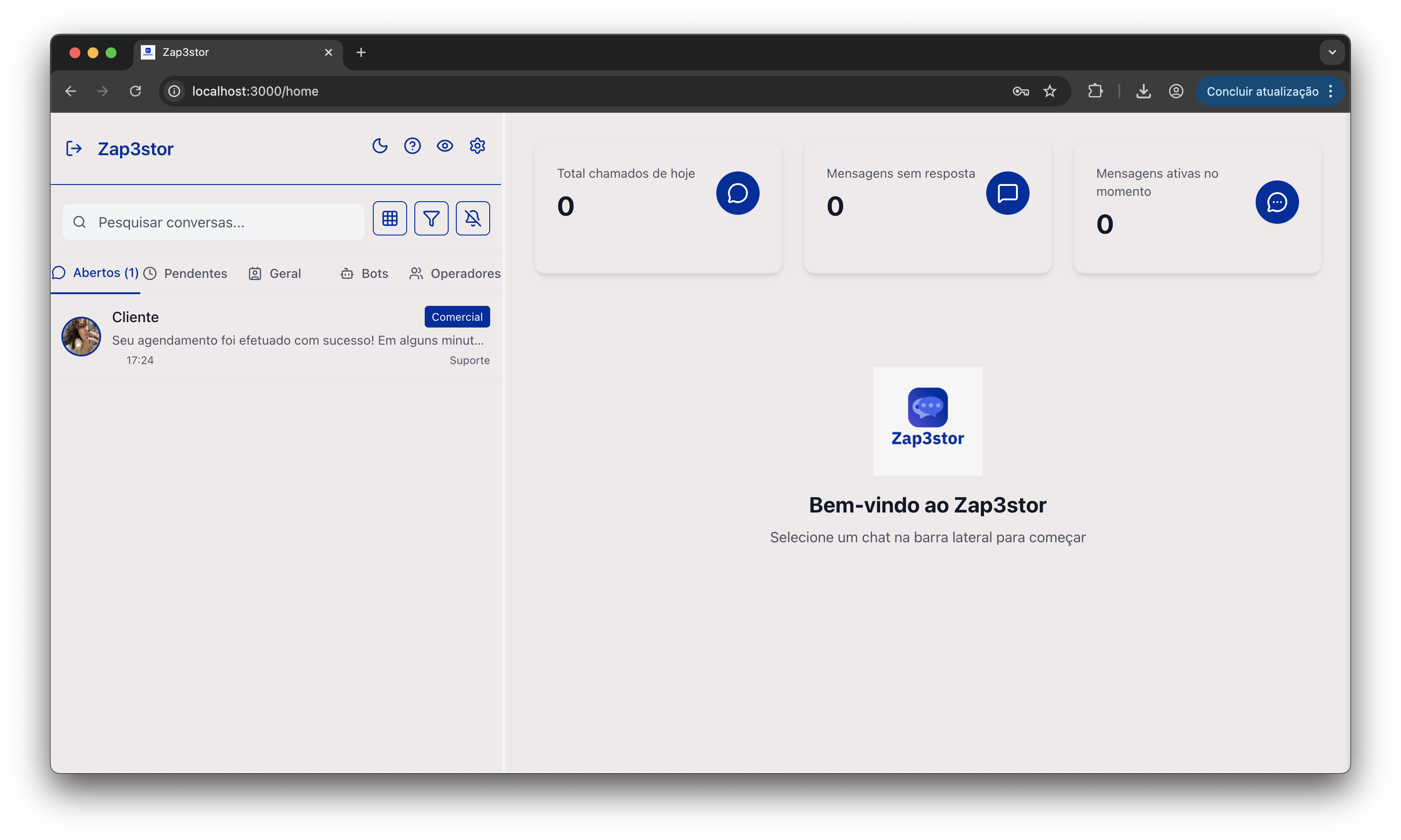
Task: Open the conversation filter icon
Action: (431, 218)
